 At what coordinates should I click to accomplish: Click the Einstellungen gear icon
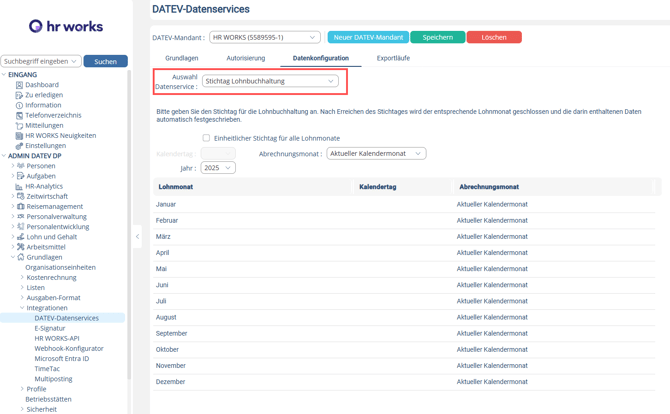tap(19, 146)
